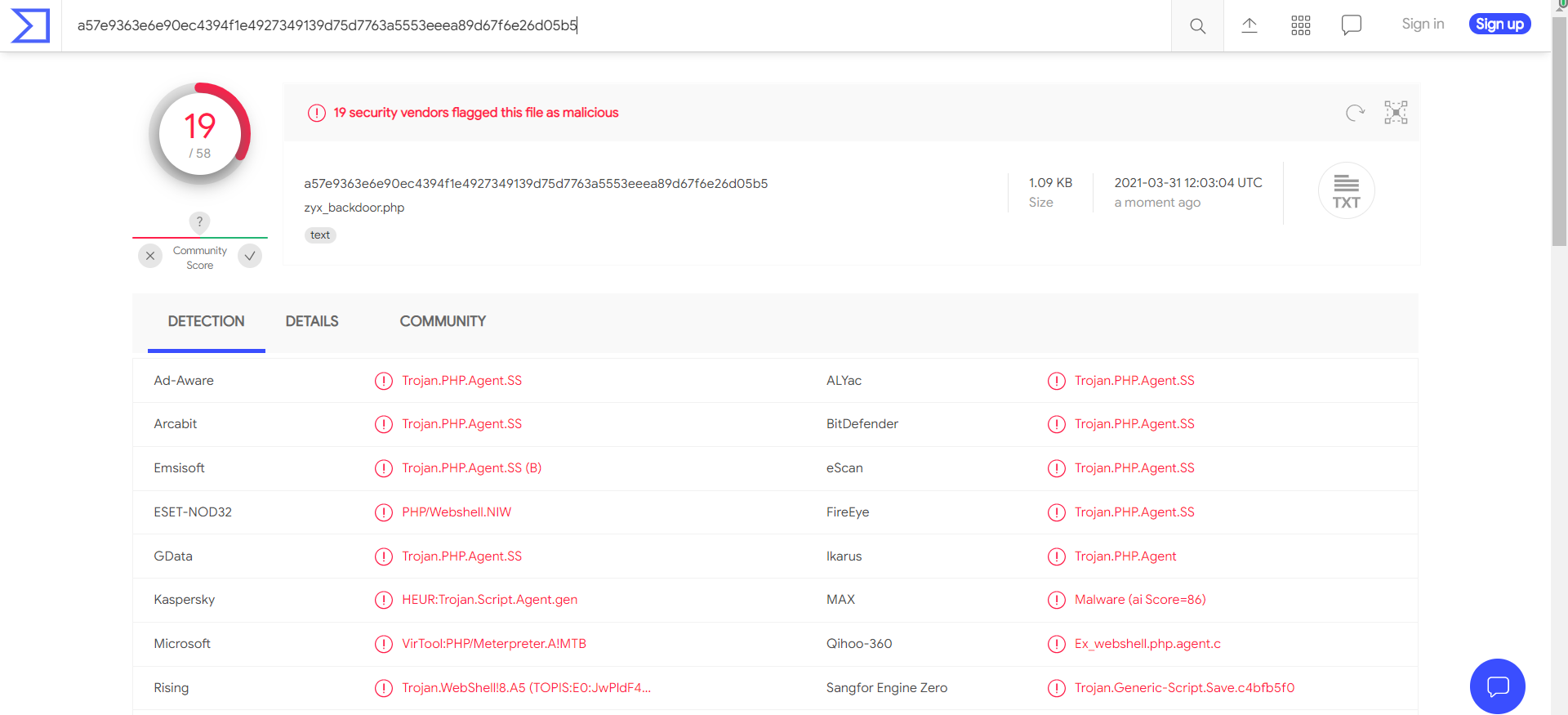Click the Sign up button
This screenshot has height=715, width=1568.
click(1499, 25)
